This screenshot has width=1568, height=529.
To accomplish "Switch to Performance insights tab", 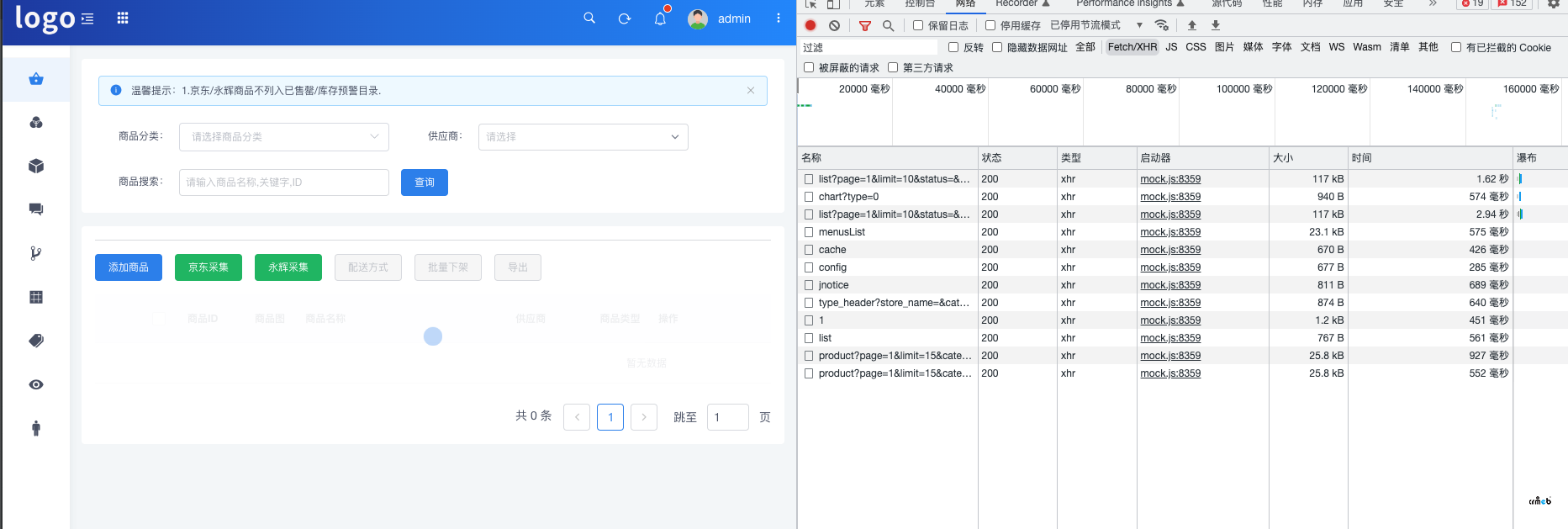I will point(1130,4).
